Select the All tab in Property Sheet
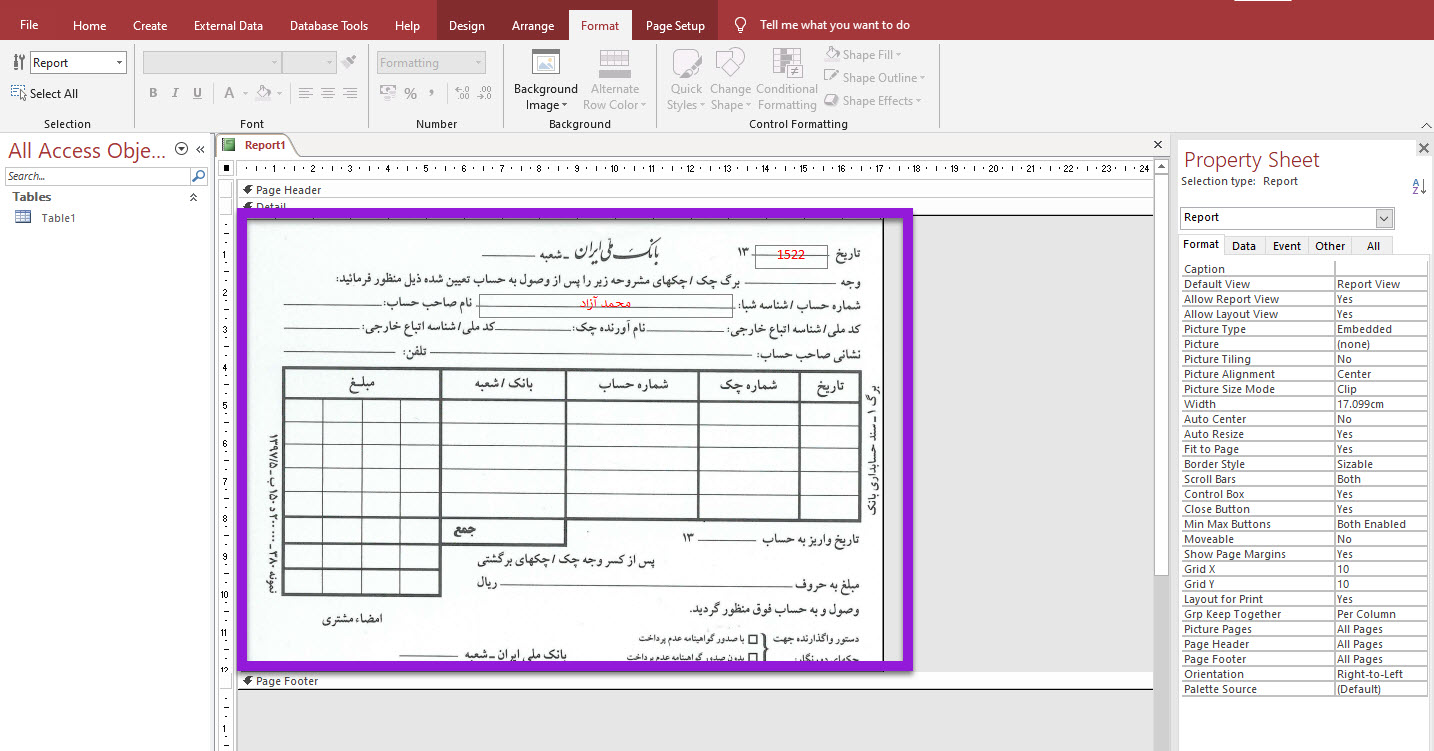1434x751 pixels. point(1373,245)
